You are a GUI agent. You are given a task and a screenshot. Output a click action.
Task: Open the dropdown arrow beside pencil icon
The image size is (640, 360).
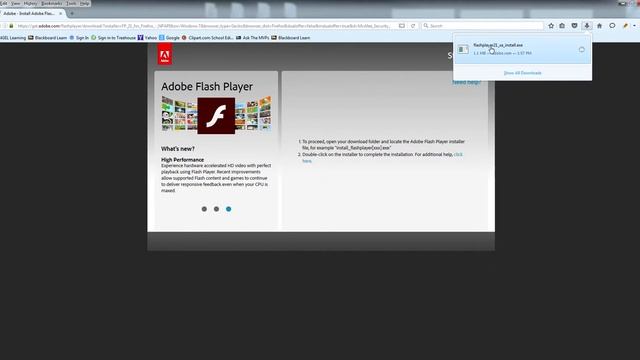(x=634, y=26)
